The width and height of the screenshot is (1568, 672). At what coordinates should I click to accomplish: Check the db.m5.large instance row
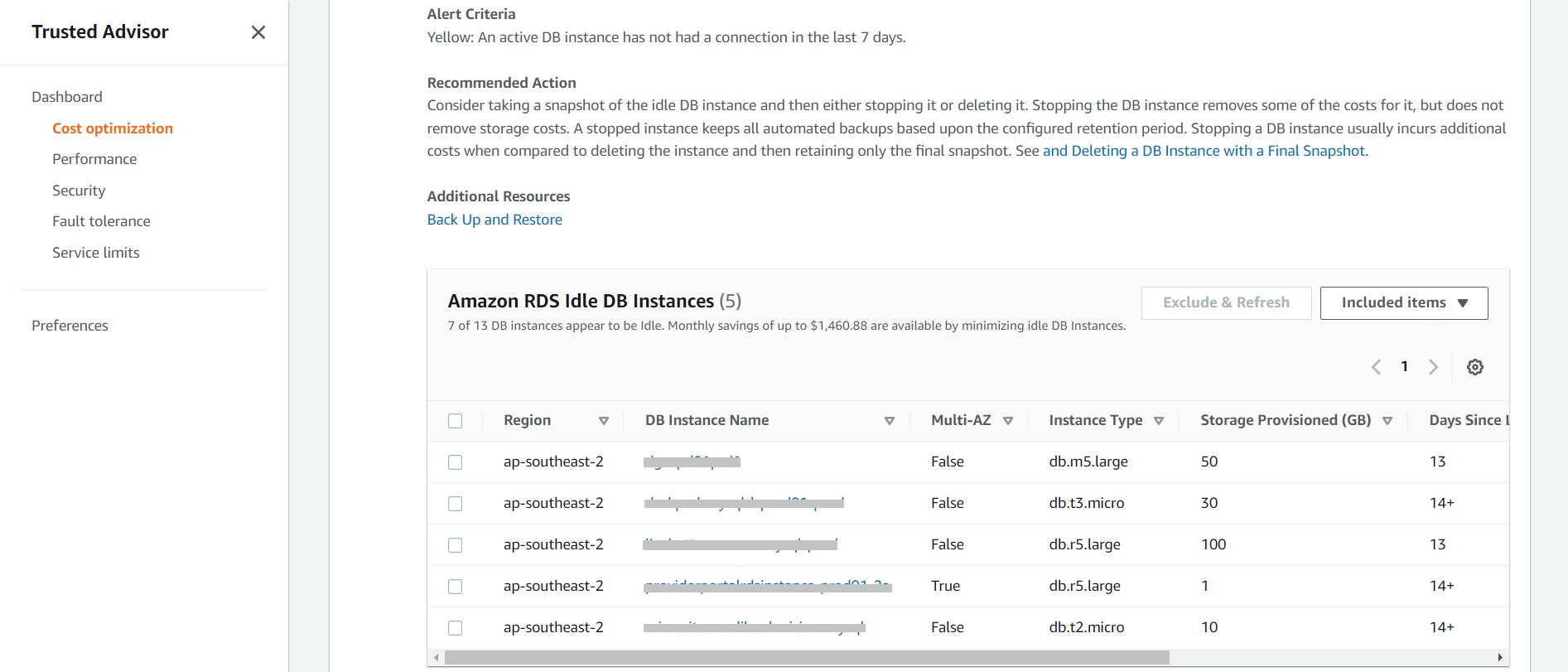(x=456, y=462)
